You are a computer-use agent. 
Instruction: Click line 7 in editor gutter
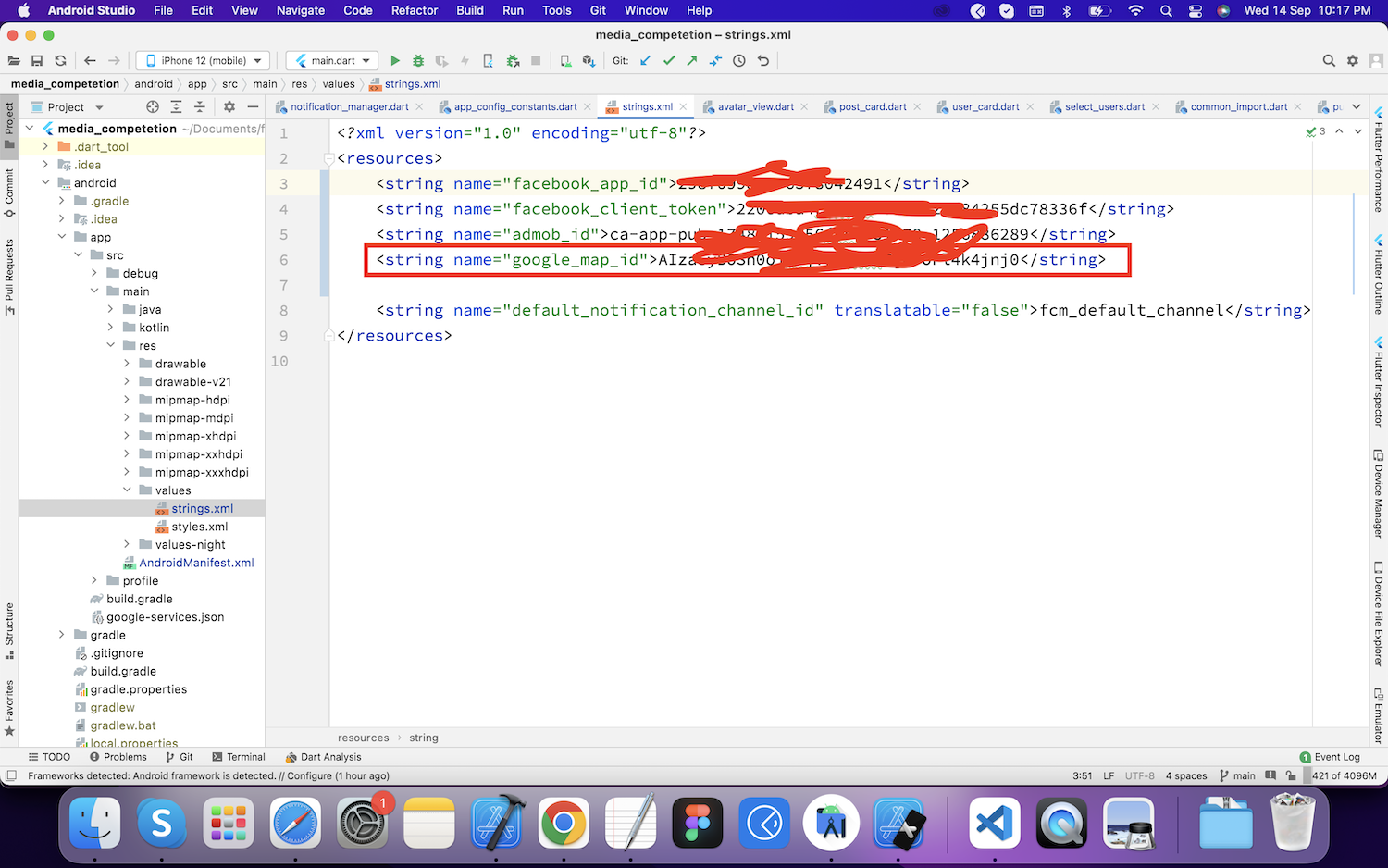coord(284,285)
